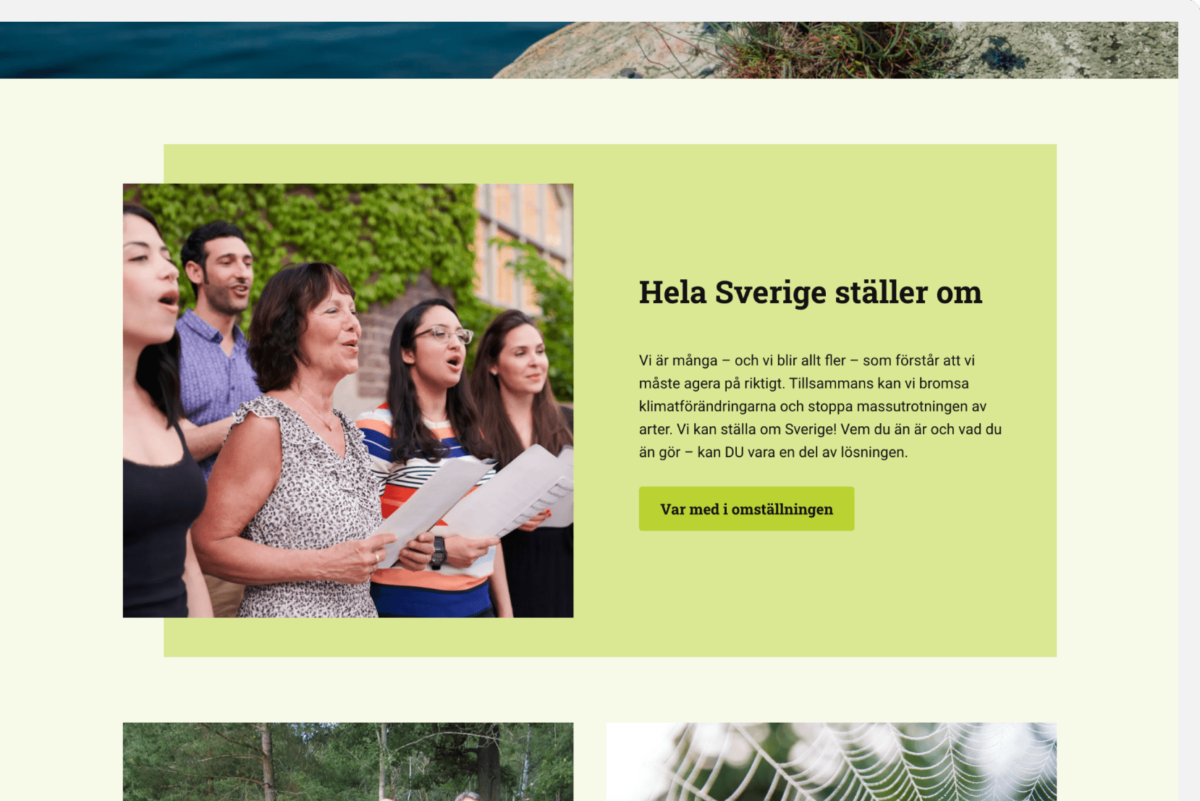The height and width of the screenshot is (801, 1200).
Task: Select the "Hela Sverige ställer om" heading
Action: pos(810,293)
